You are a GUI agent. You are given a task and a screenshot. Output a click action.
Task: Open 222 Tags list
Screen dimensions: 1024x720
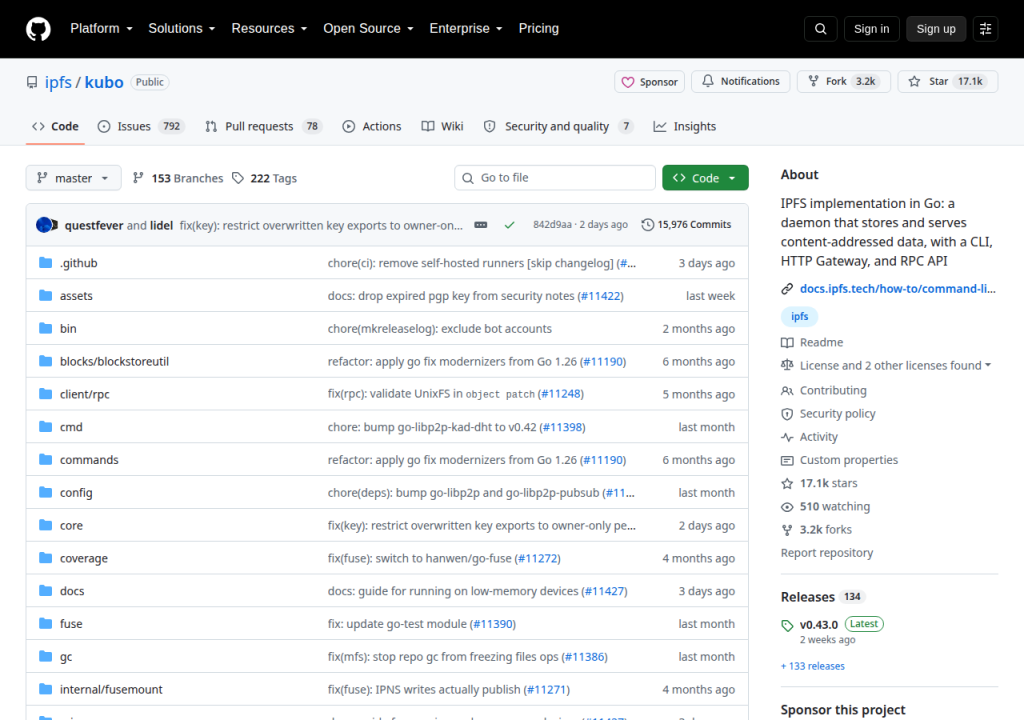(x=264, y=178)
